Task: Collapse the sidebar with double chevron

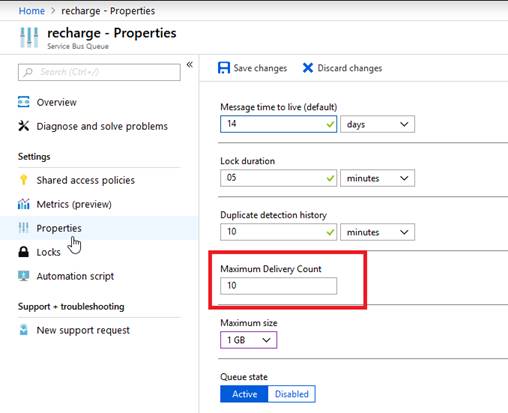Action: pyautogui.click(x=189, y=65)
